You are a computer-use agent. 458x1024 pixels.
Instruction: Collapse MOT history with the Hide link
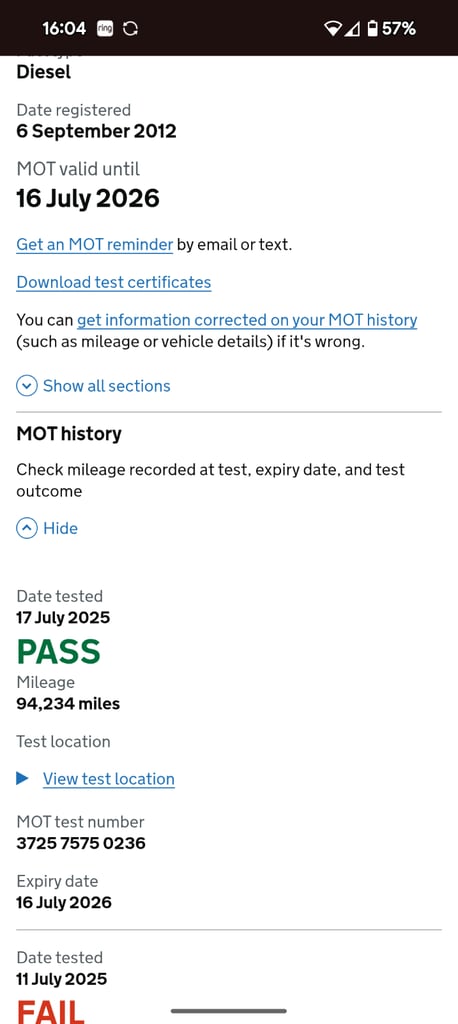point(60,528)
